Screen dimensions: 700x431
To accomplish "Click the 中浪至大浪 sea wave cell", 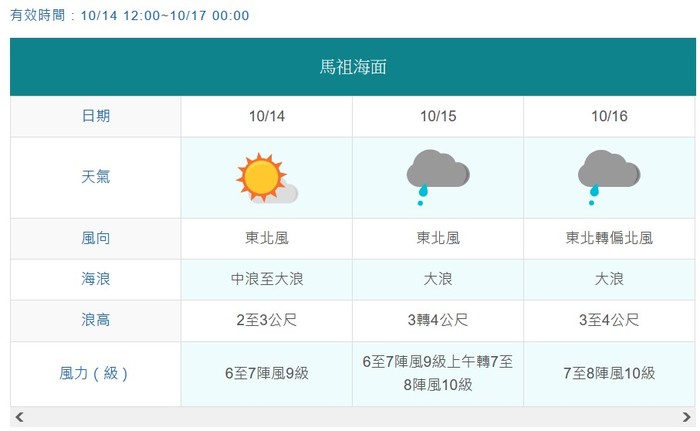I will (267, 280).
